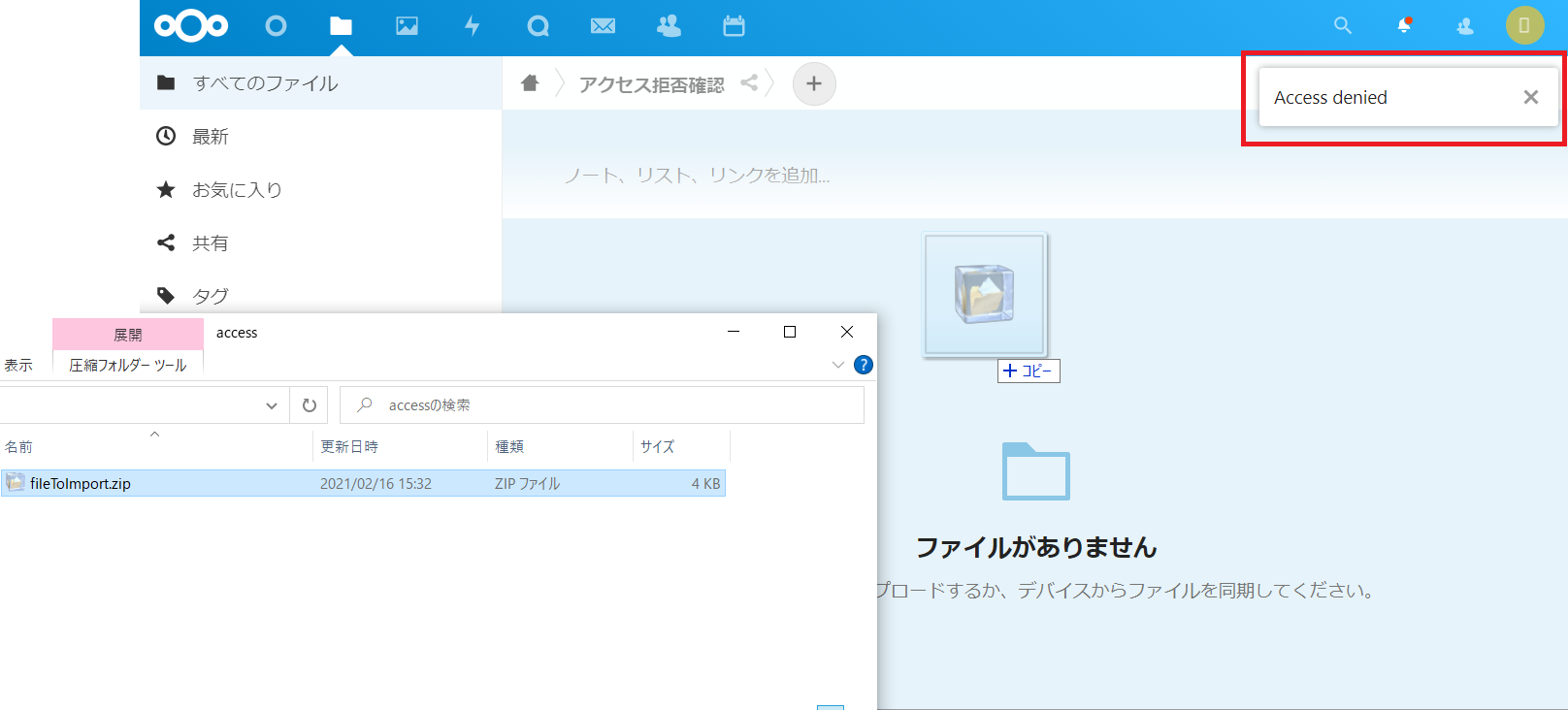Open the Photos app icon

point(407,26)
